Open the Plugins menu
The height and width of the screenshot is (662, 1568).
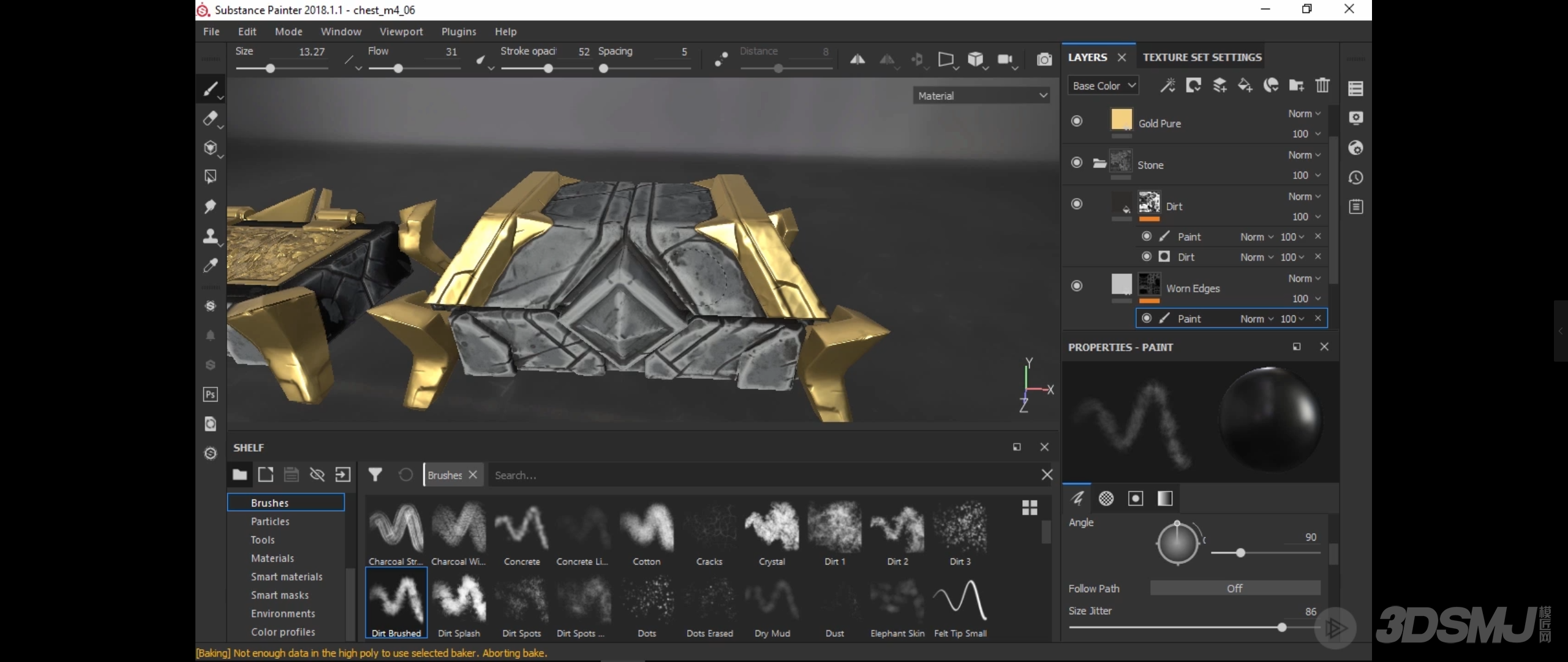459,31
